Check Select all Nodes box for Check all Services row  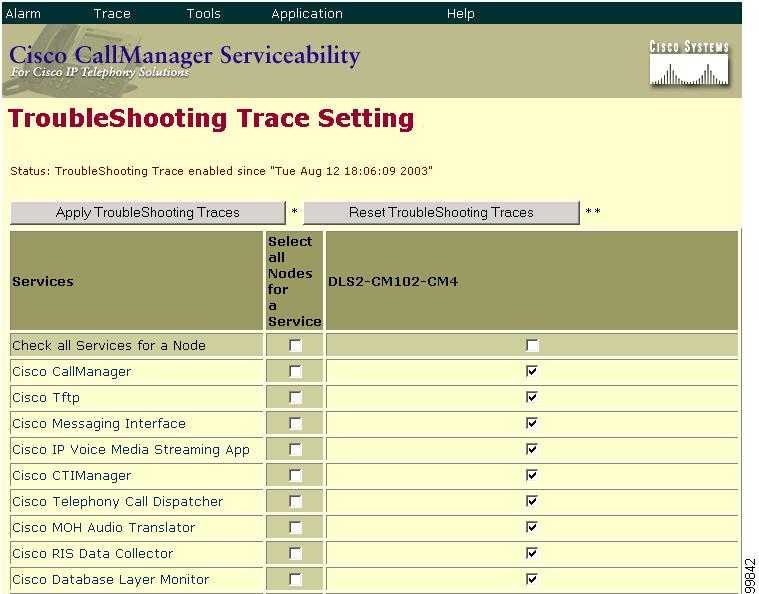[x=295, y=345]
